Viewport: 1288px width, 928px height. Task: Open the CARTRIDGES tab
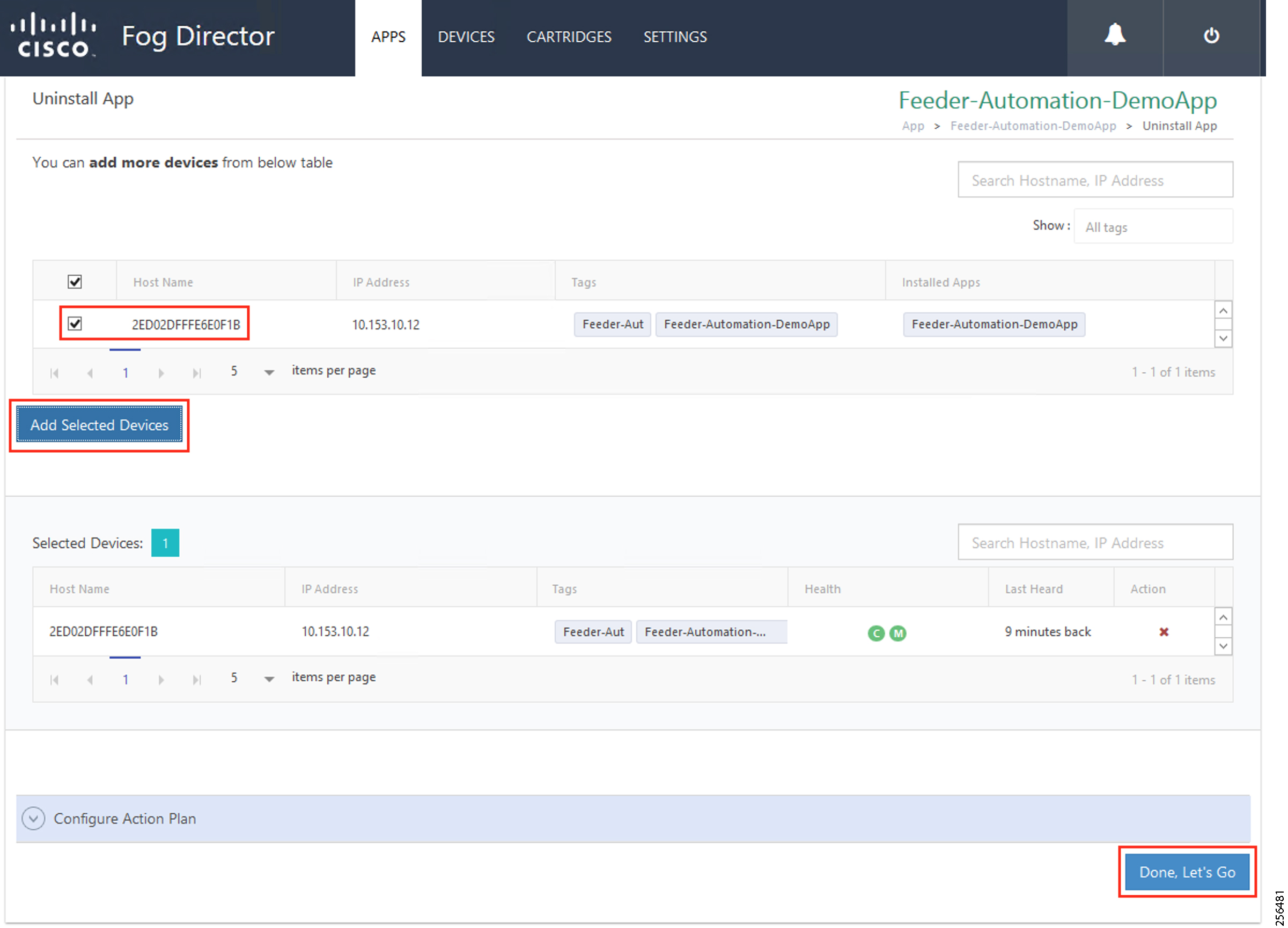tap(569, 38)
